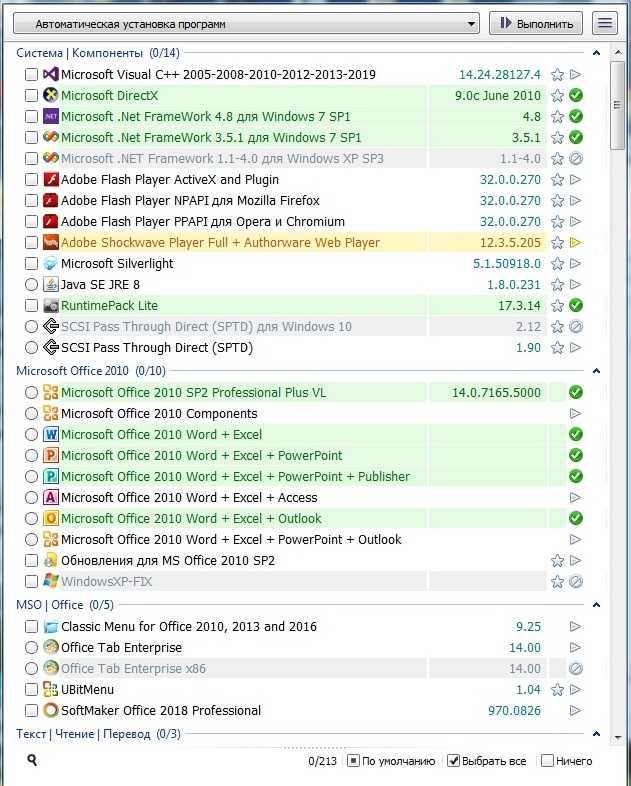This screenshot has width=631, height=786.
Task: Click the scrollbar down arrow
Action: tap(617, 737)
